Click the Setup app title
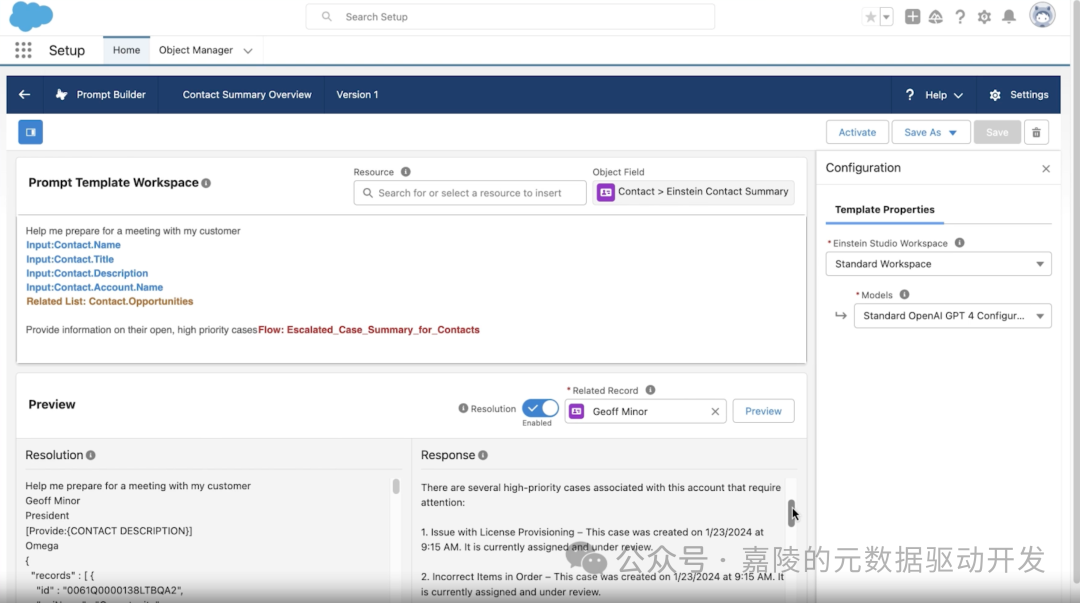This screenshot has height=603, width=1080. (67, 50)
